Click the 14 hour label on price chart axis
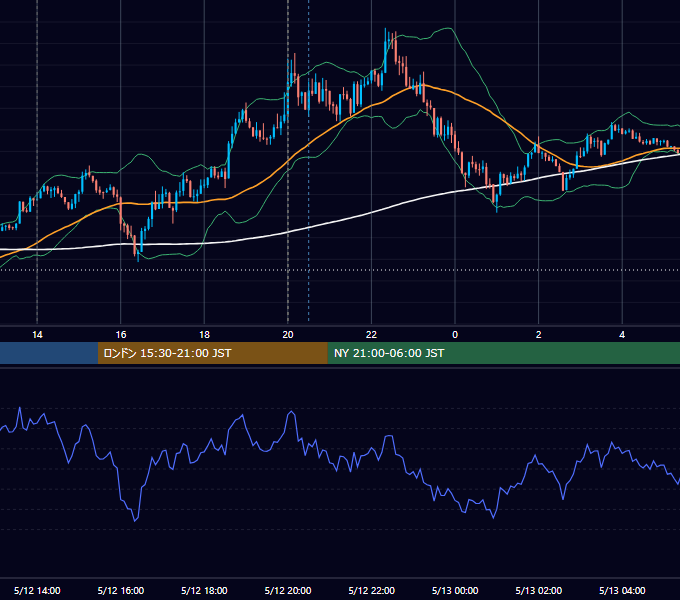This screenshot has width=680, height=600. [37, 335]
